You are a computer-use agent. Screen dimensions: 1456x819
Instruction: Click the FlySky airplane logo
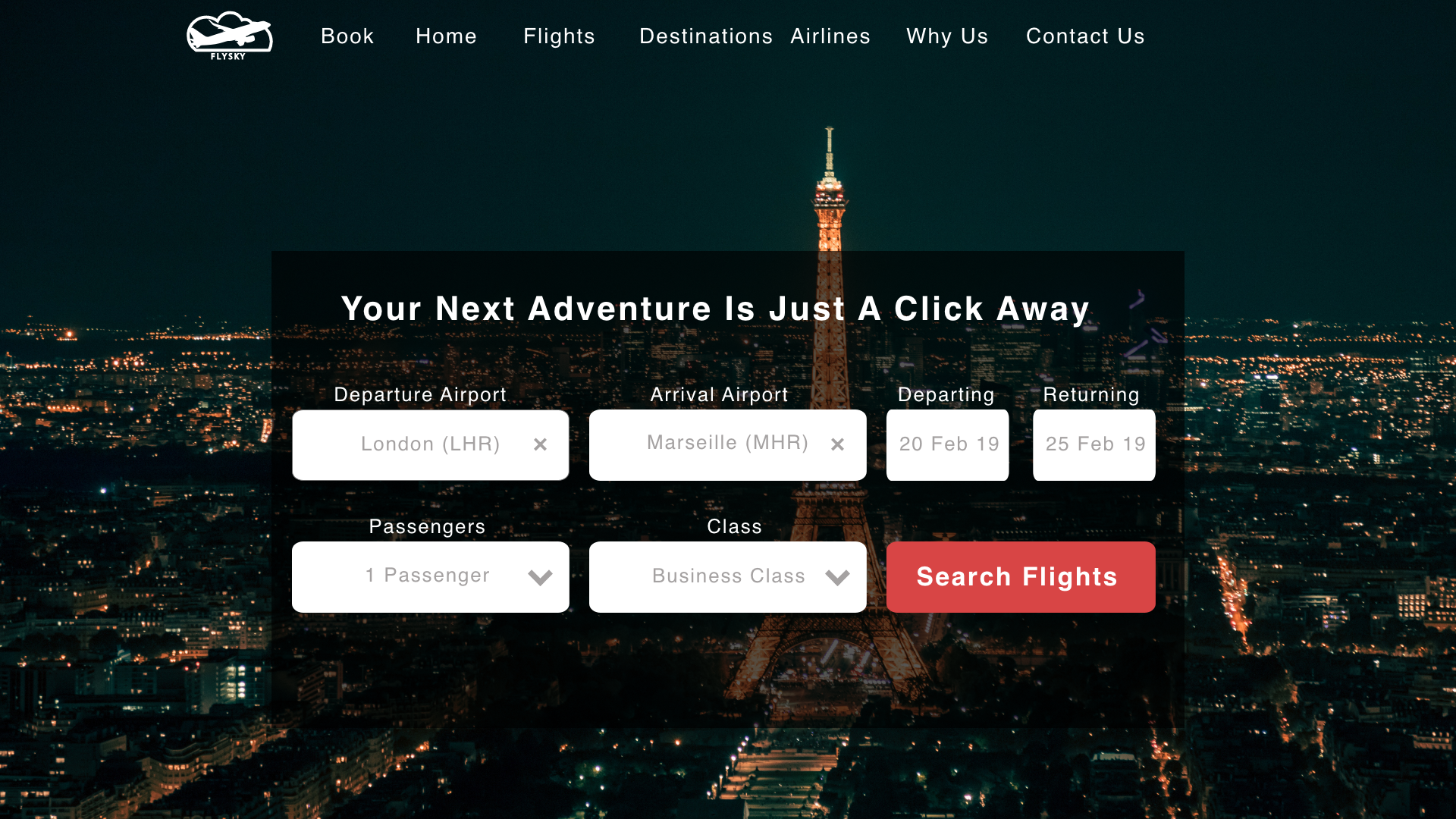(229, 36)
